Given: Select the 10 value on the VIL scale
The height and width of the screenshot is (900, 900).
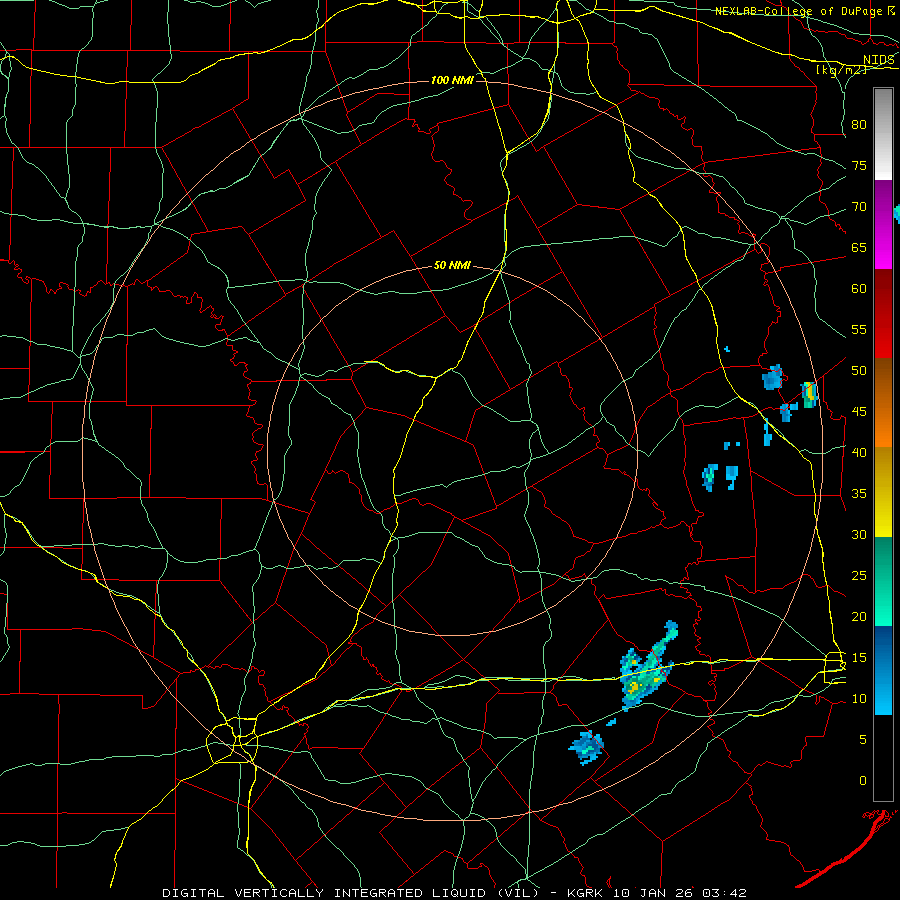Looking at the screenshot, I should coord(859,699).
